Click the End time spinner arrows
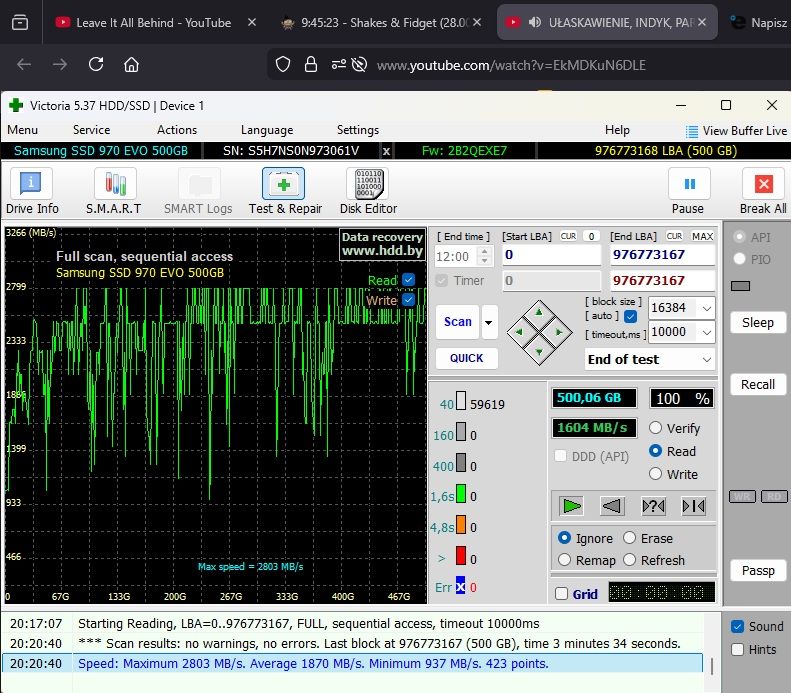Image resolution: width=791 pixels, height=693 pixels. click(484, 256)
